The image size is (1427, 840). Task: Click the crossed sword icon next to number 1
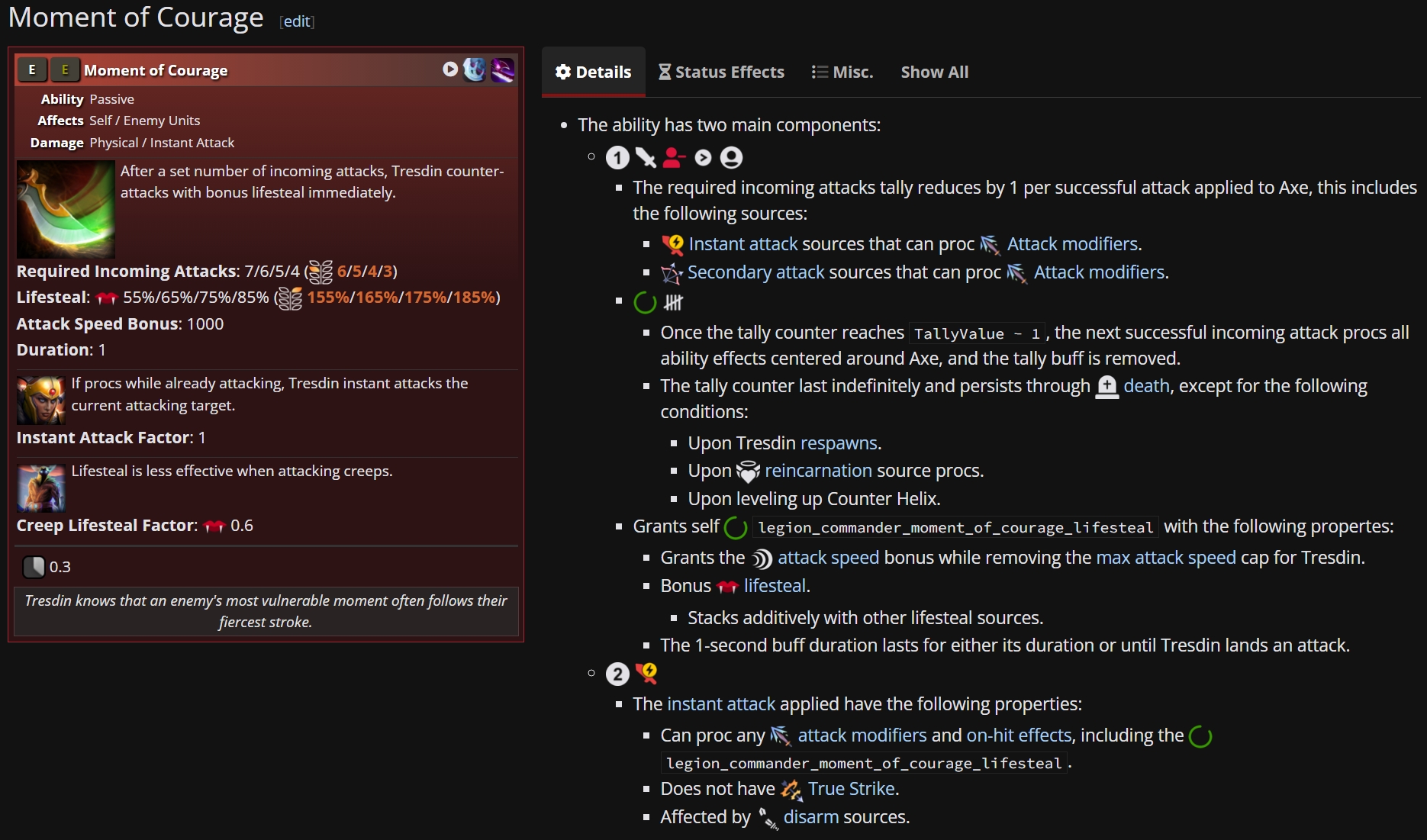click(646, 158)
